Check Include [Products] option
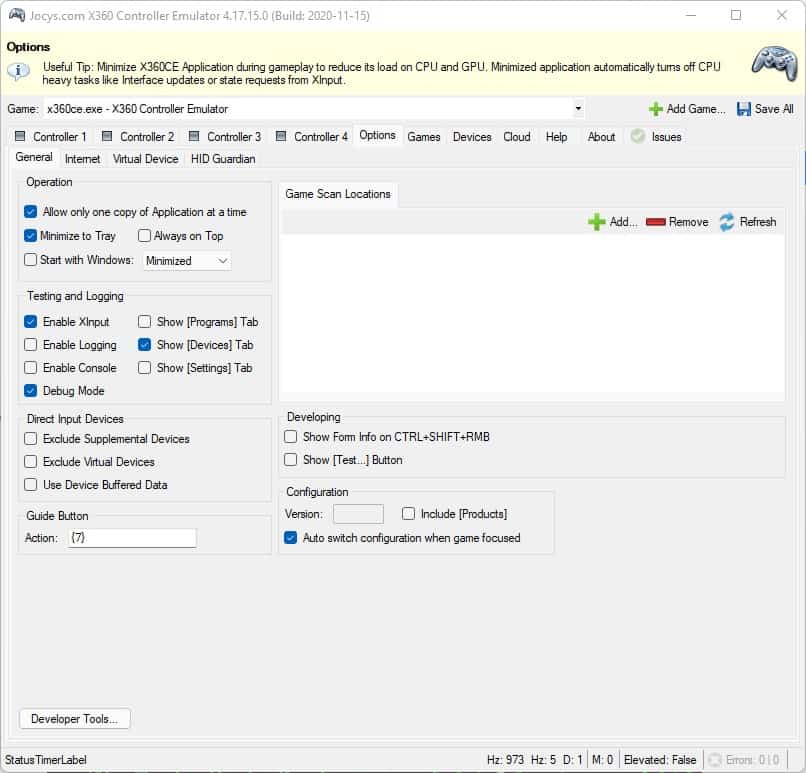 [408, 513]
